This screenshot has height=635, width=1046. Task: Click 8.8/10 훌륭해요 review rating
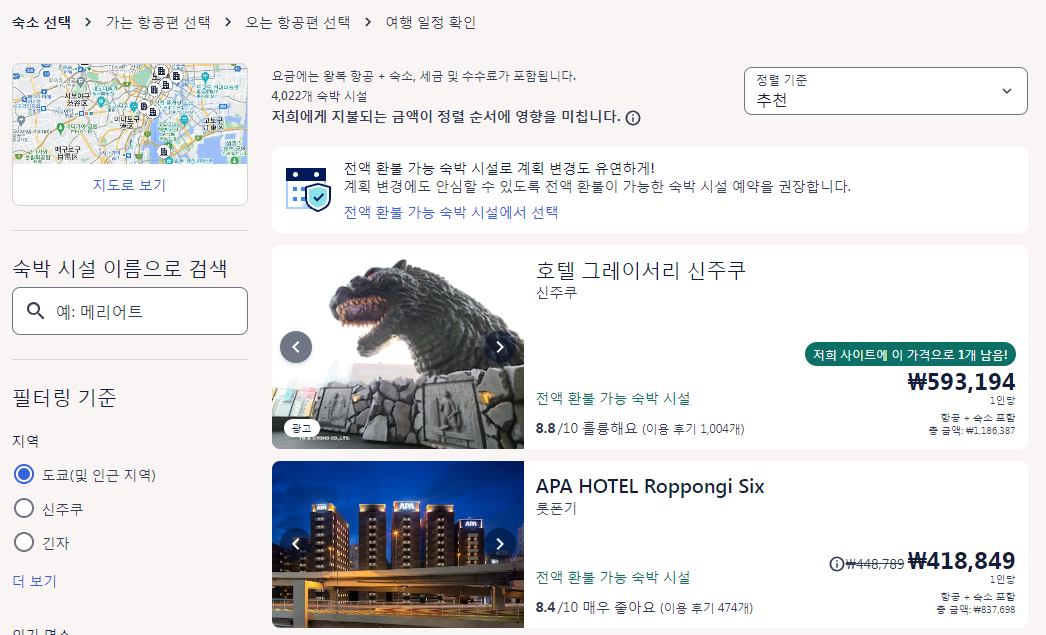click(x=640, y=428)
